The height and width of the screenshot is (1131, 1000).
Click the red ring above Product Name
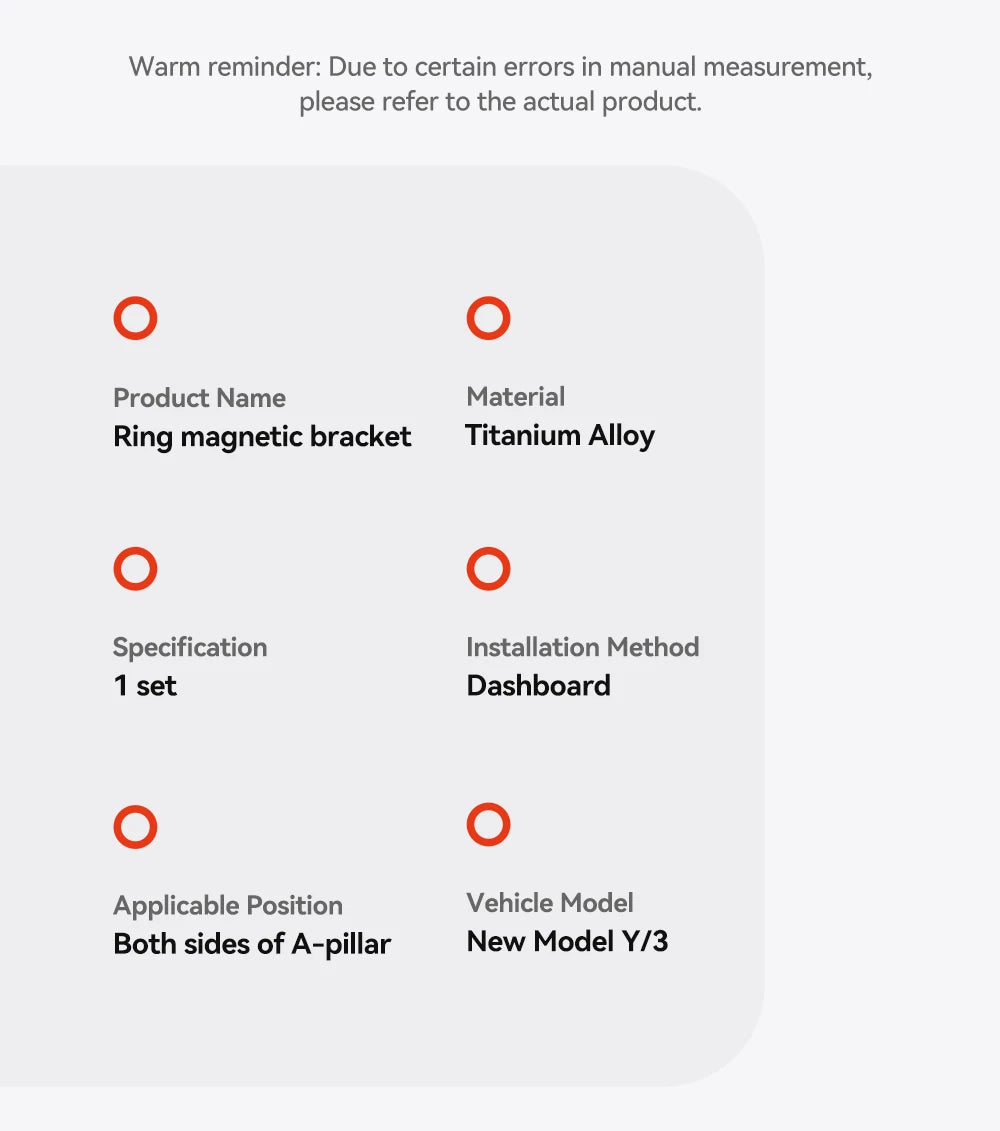tap(135, 319)
